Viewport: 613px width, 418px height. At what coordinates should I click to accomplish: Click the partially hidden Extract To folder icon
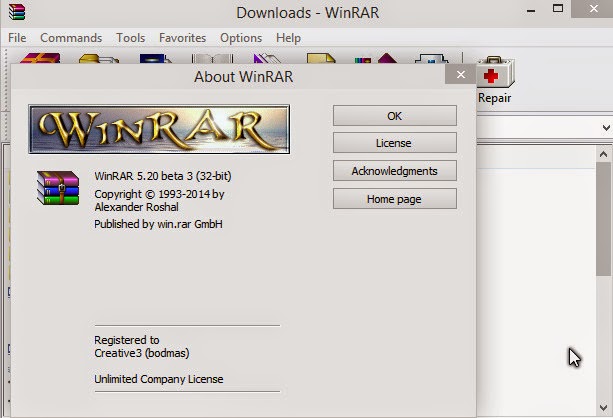(x=99, y=59)
